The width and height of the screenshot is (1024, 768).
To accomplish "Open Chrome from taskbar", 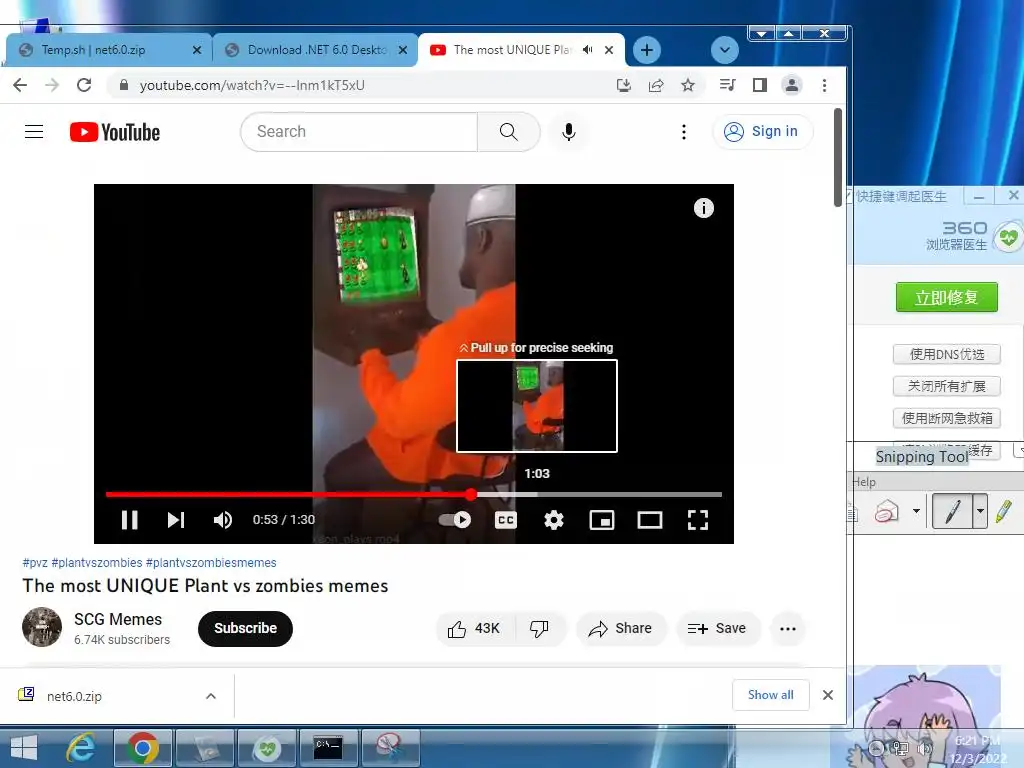I will [143, 748].
